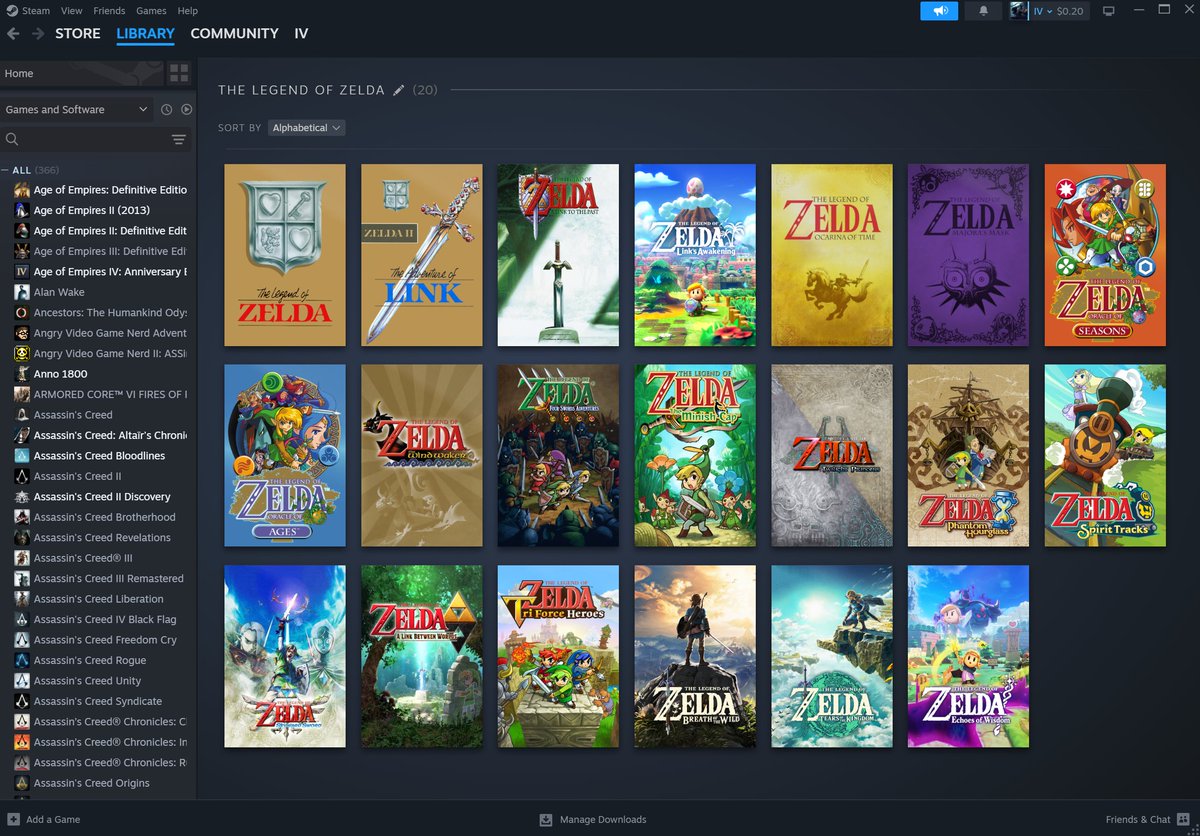The height and width of the screenshot is (836, 1200).
Task: Click Manage Downloads text
Action: (603, 819)
